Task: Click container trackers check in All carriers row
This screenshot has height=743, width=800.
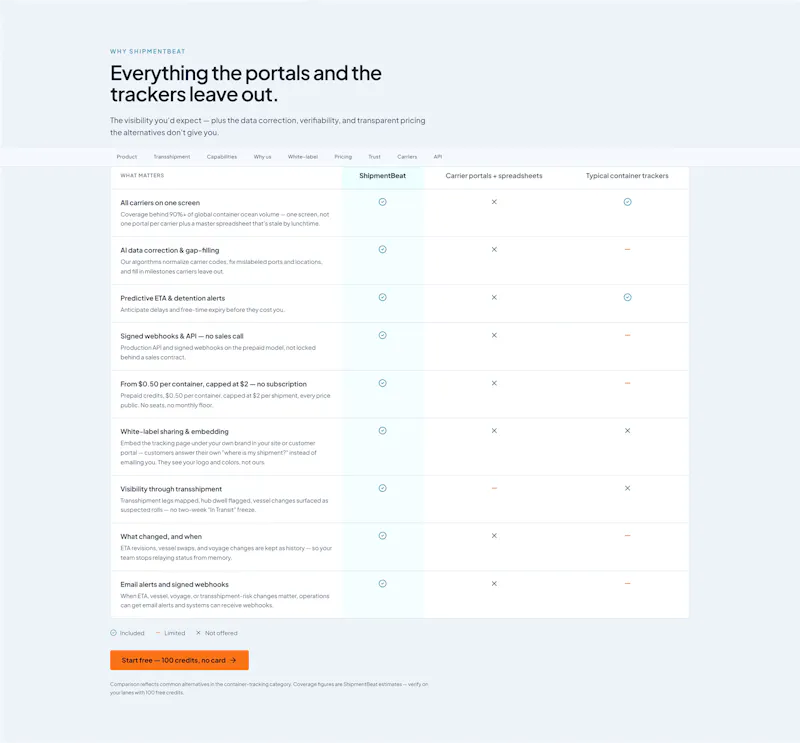Action: click(628, 202)
